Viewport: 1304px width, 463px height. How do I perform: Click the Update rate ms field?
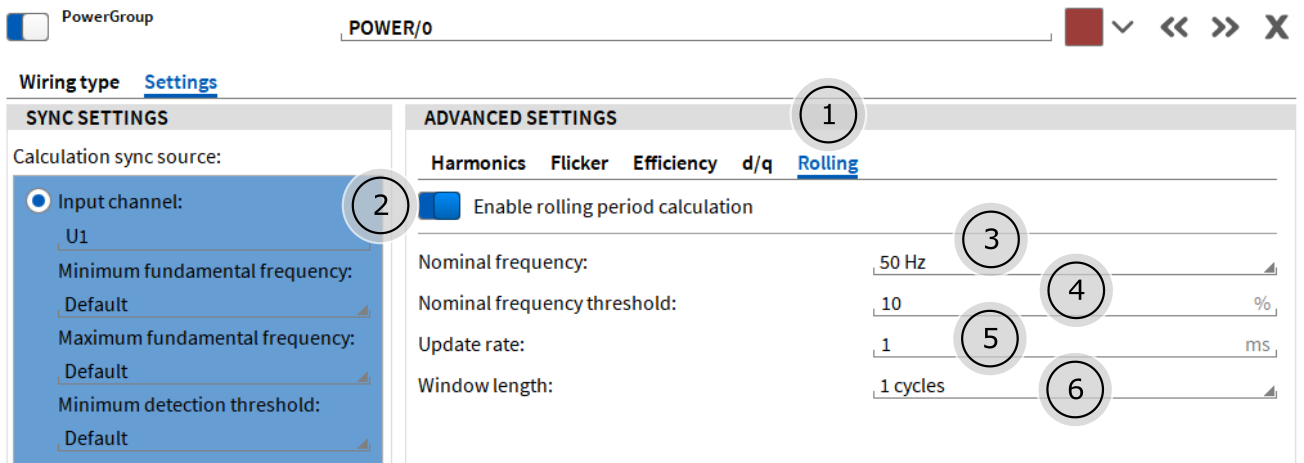(x=1075, y=346)
